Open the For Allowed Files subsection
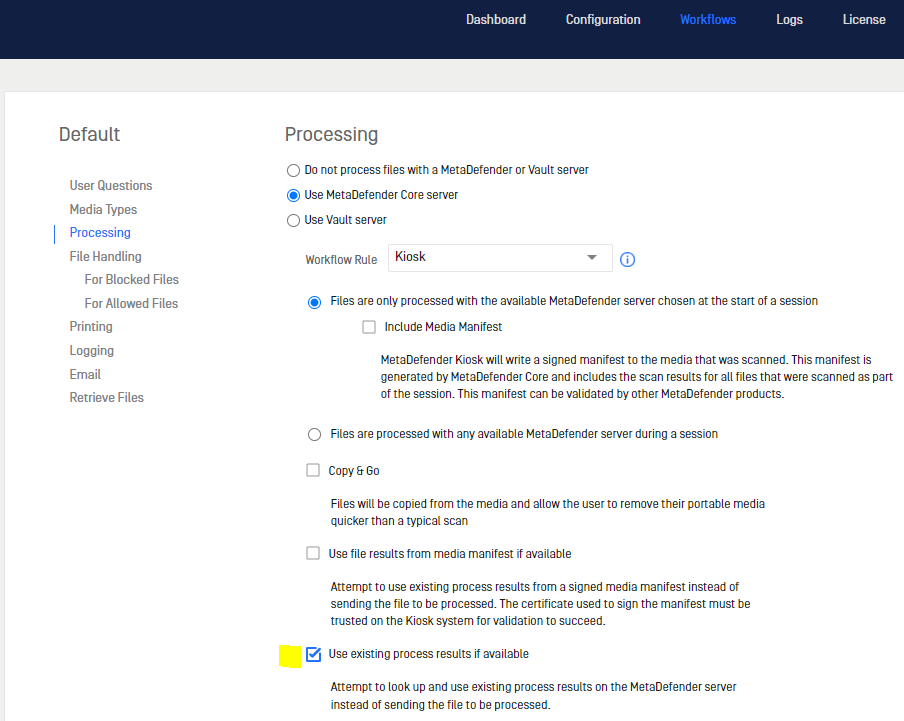Screen dimensions: 904x721 (x=131, y=303)
